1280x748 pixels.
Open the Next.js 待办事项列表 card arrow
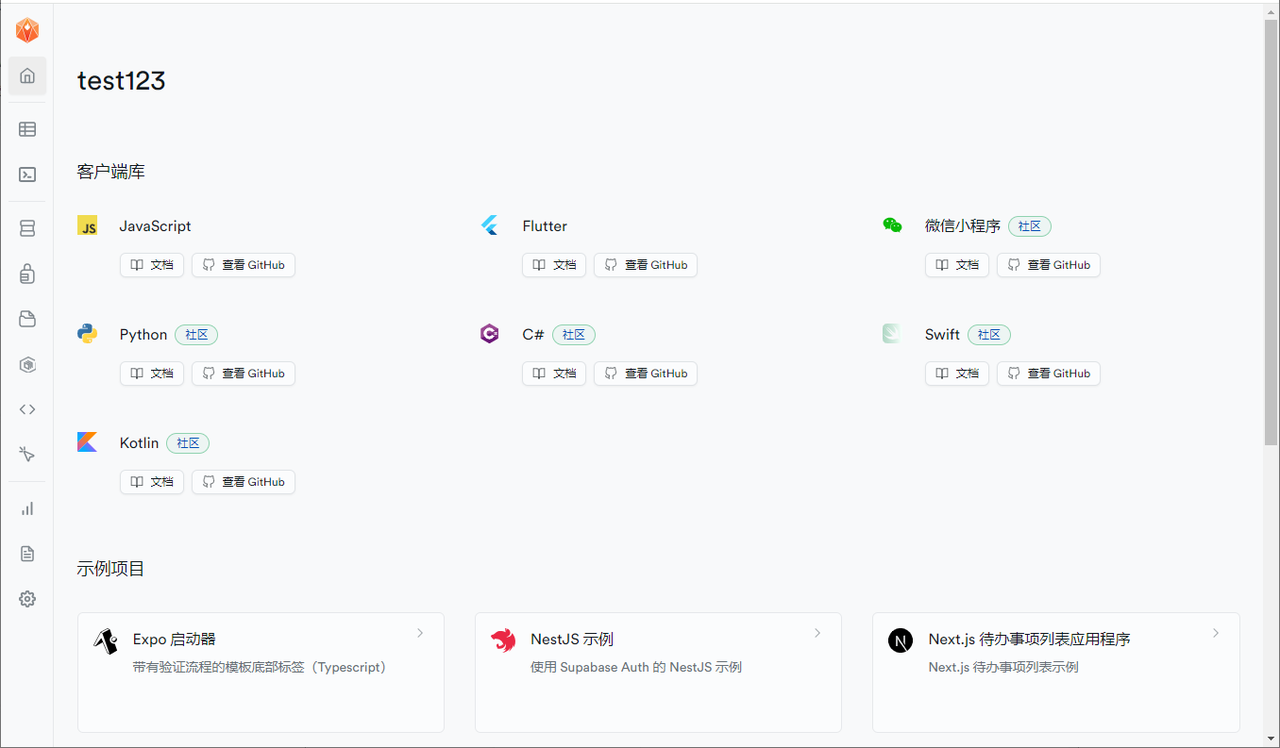1215,633
